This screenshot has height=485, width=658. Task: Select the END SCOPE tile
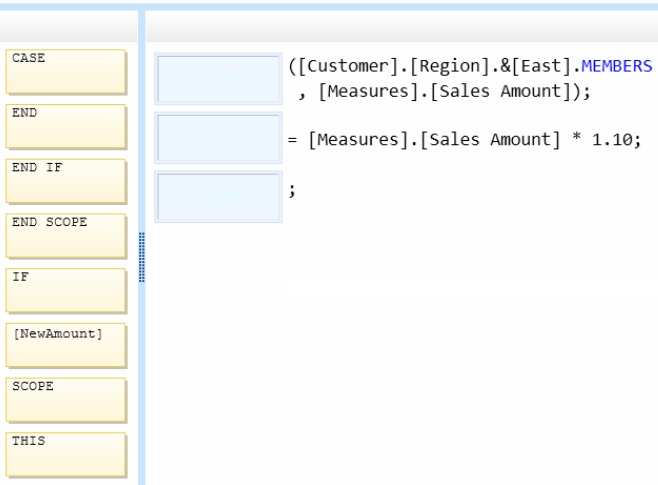click(x=66, y=236)
